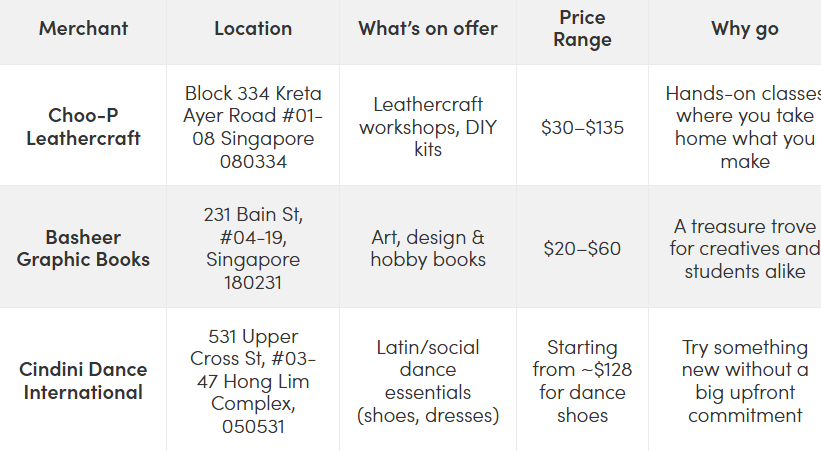Click the Leathercraft workshops, DIY kits cell

click(x=428, y=127)
